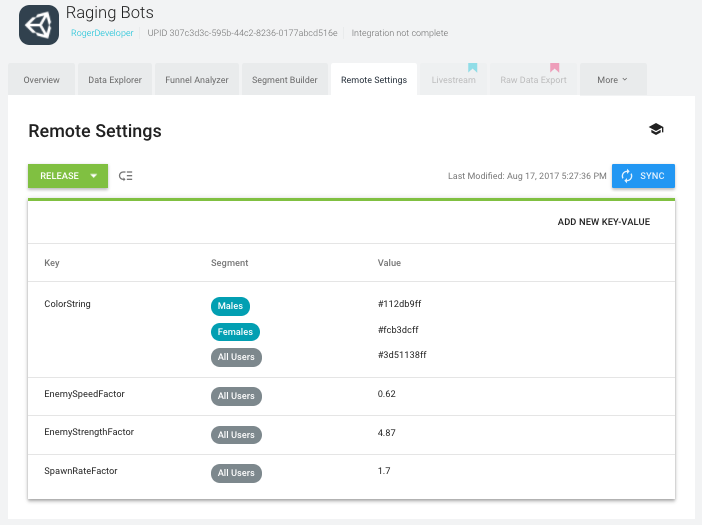Open the Data Explorer tab
Image resolution: width=702 pixels, height=525 pixels.
[115, 80]
